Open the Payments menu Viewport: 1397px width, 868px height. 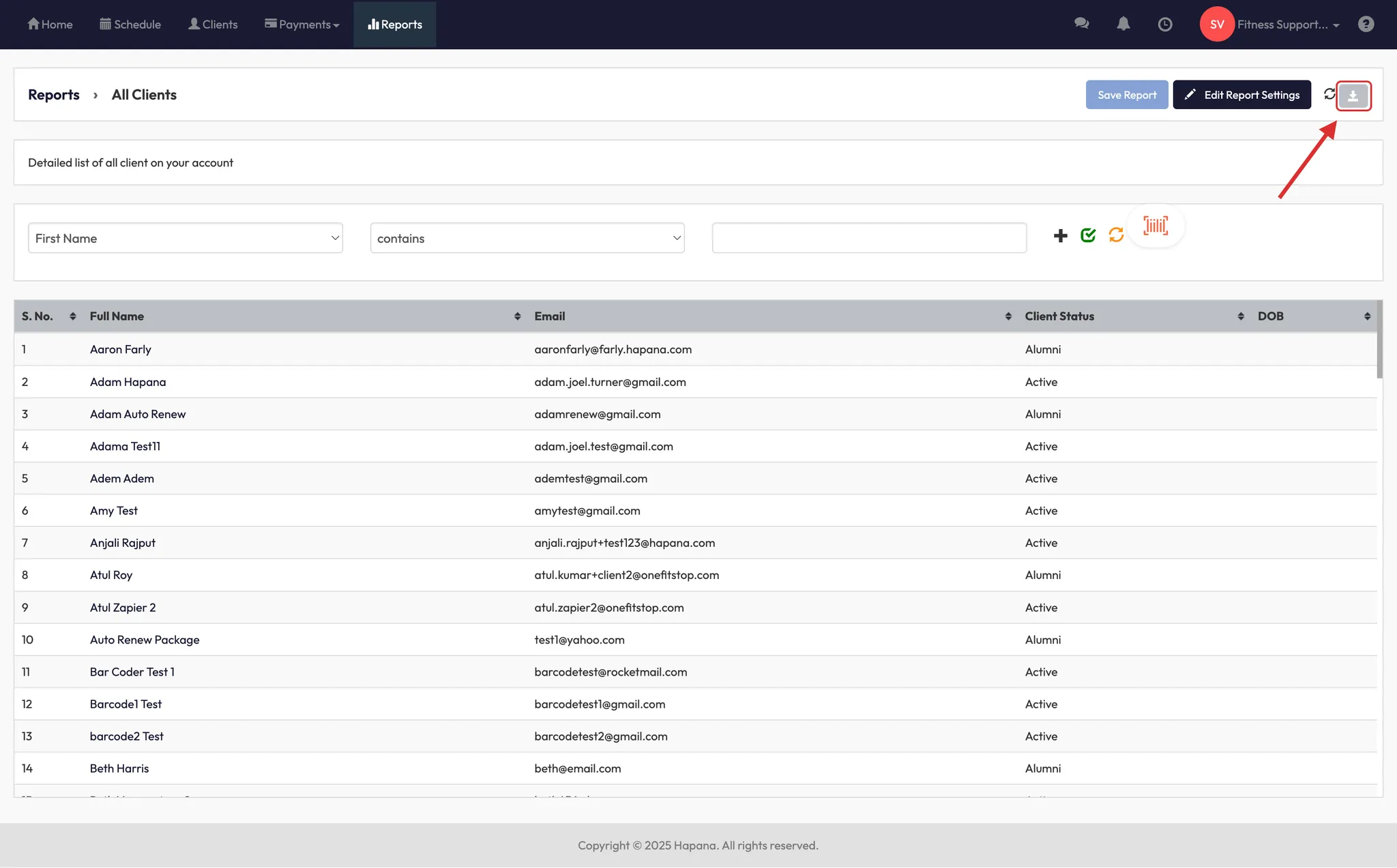point(302,25)
